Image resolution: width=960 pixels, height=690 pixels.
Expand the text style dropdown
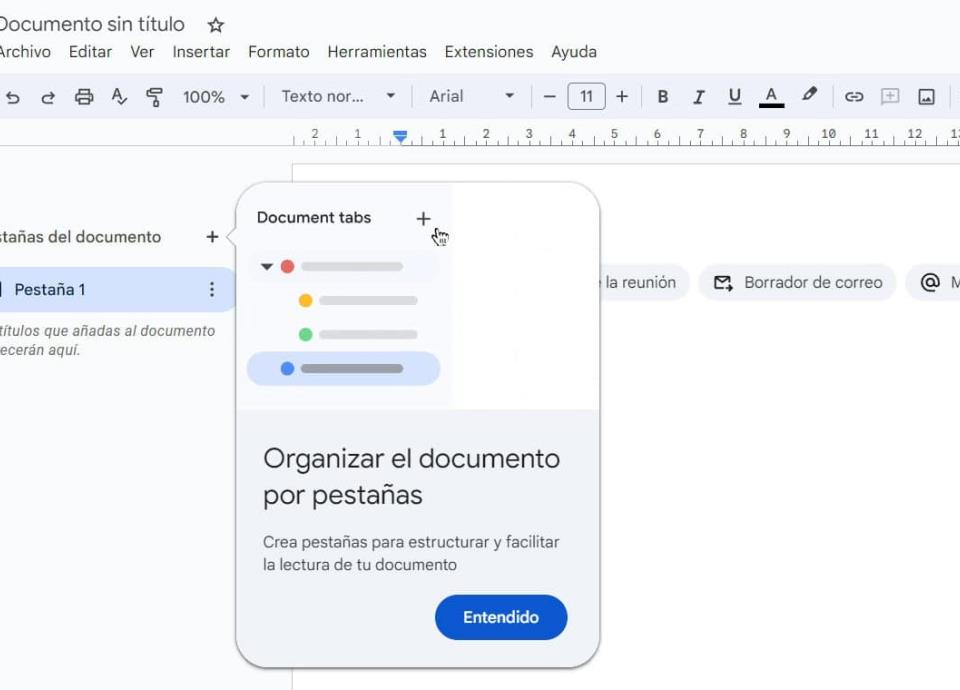click(x=338, y=97)
